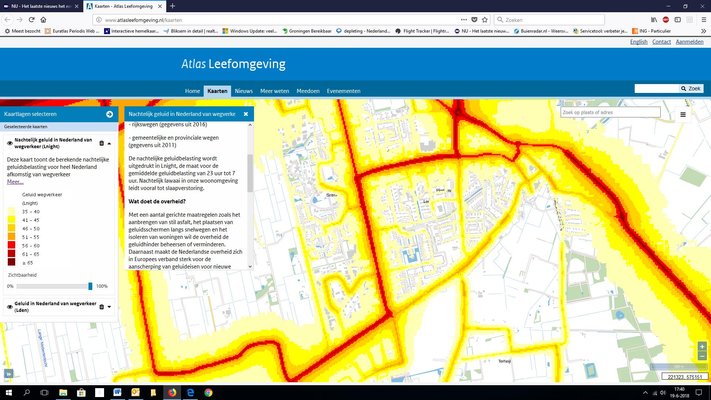Switch to the NU - Het laatste nieuws tab
The image size is (711, 400).
click(41, 6)
